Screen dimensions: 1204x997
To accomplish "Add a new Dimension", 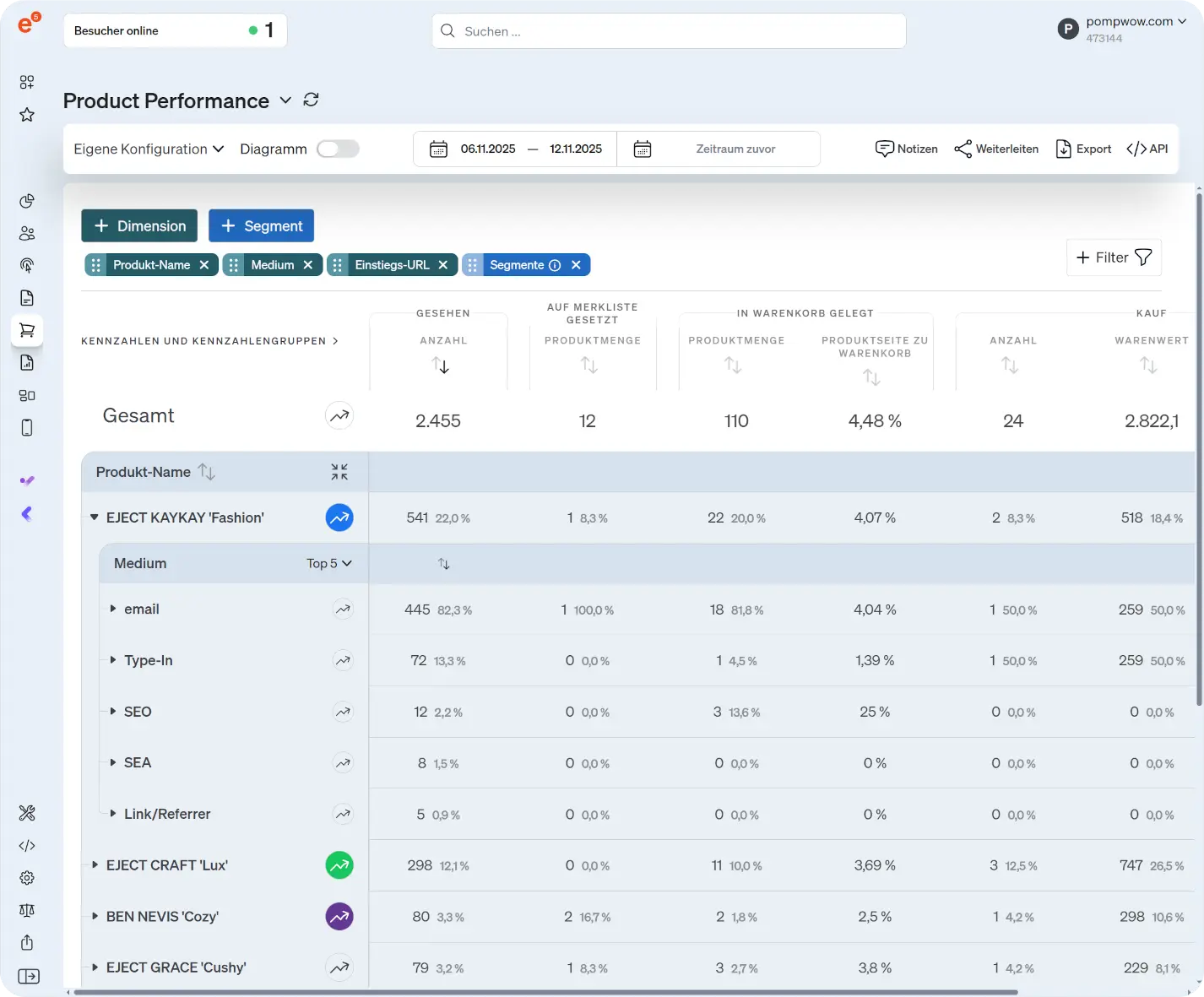I will 138,225.
